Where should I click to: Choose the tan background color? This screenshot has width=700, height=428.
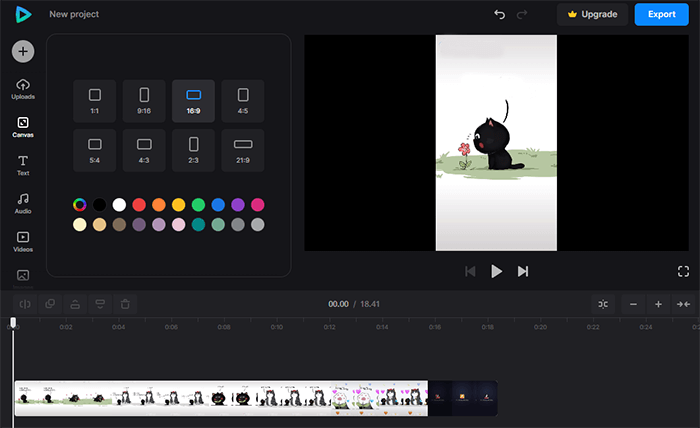point(100,224)
